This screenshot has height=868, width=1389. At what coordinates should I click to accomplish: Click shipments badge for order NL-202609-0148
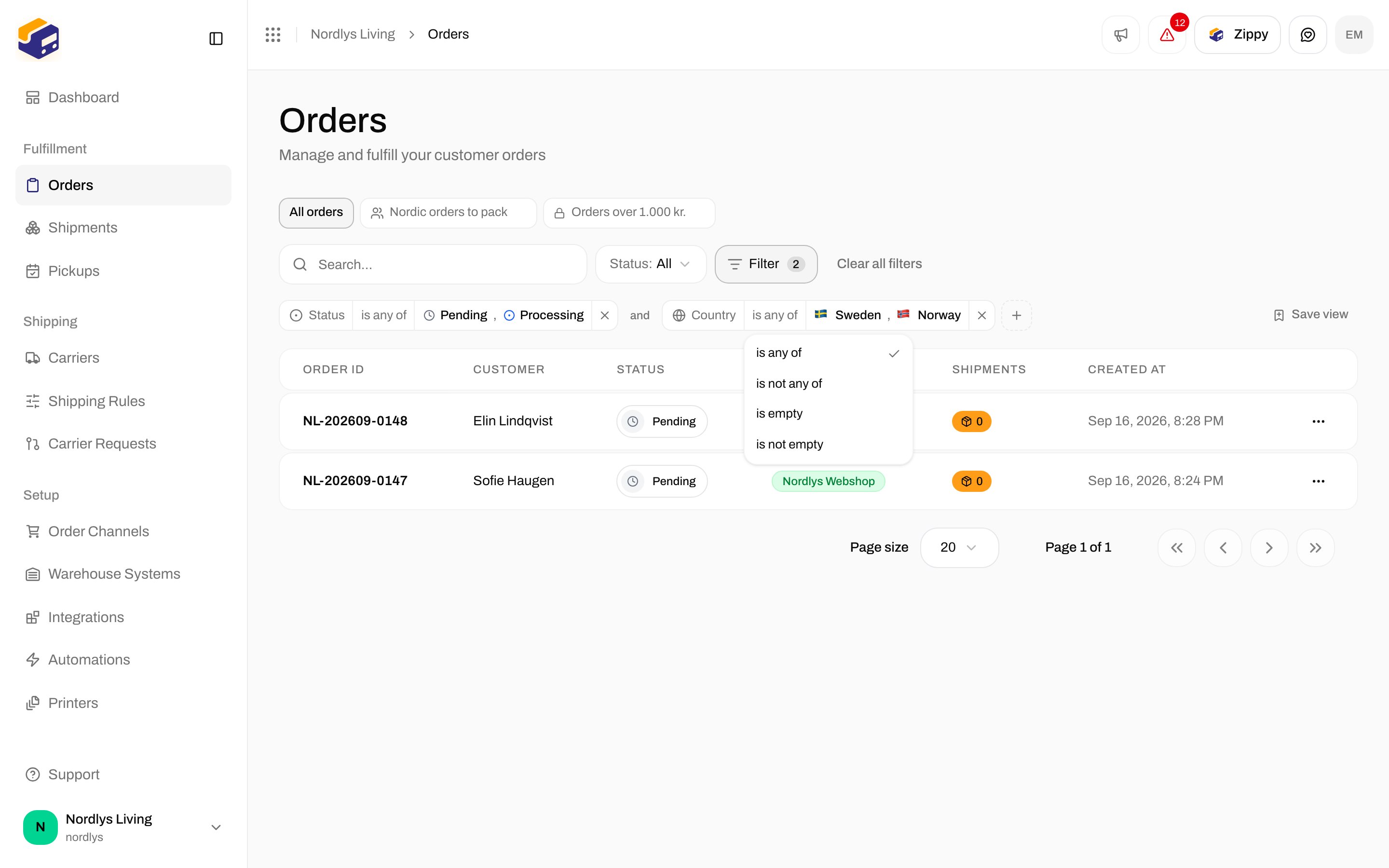pos(972,421)
